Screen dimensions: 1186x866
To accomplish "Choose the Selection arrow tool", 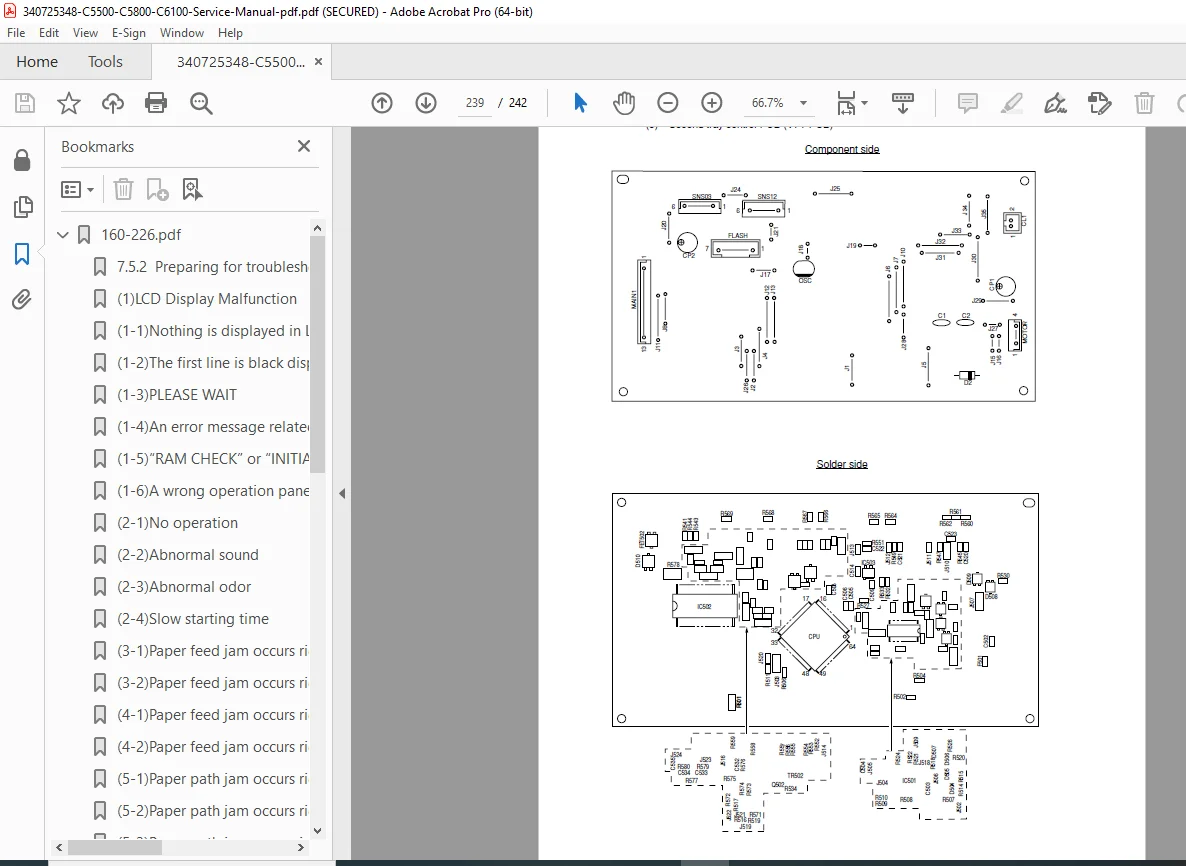I will tap(580, 103).
